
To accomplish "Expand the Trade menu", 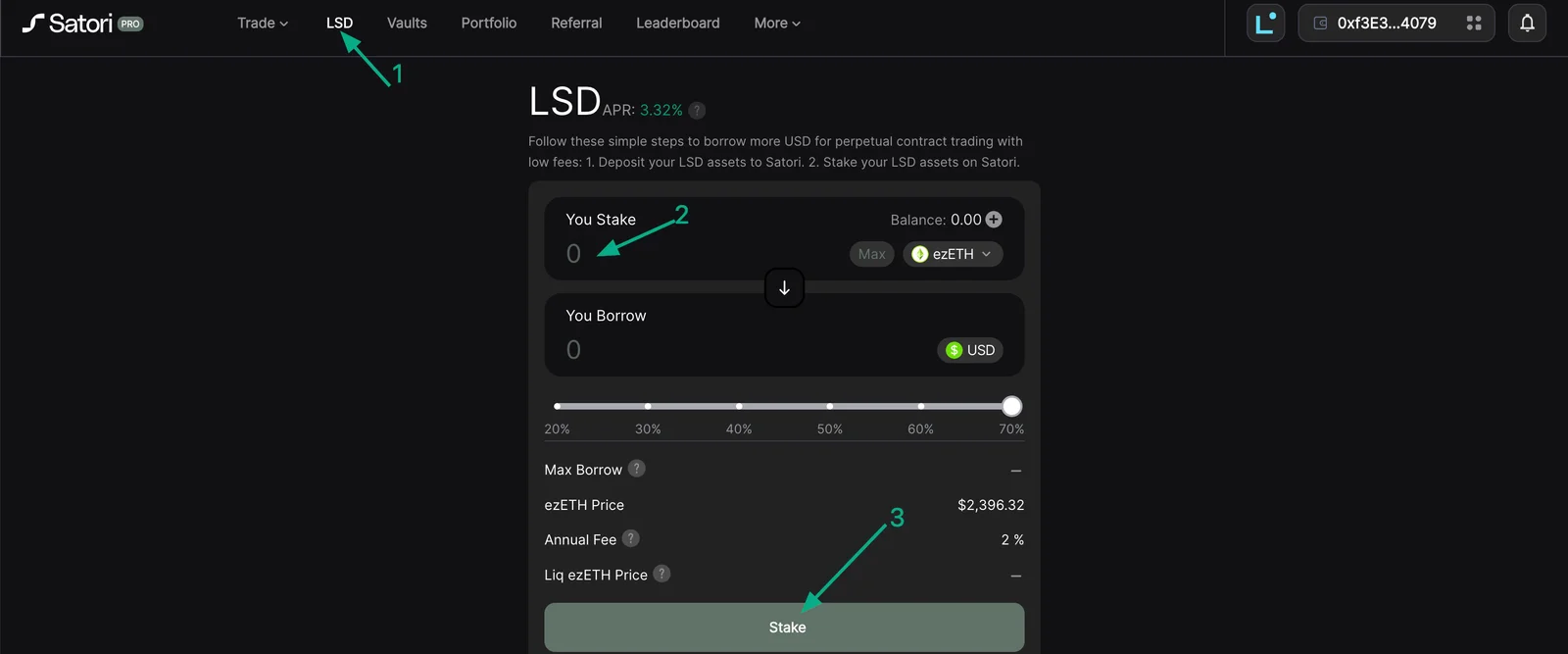I will 263,23.
